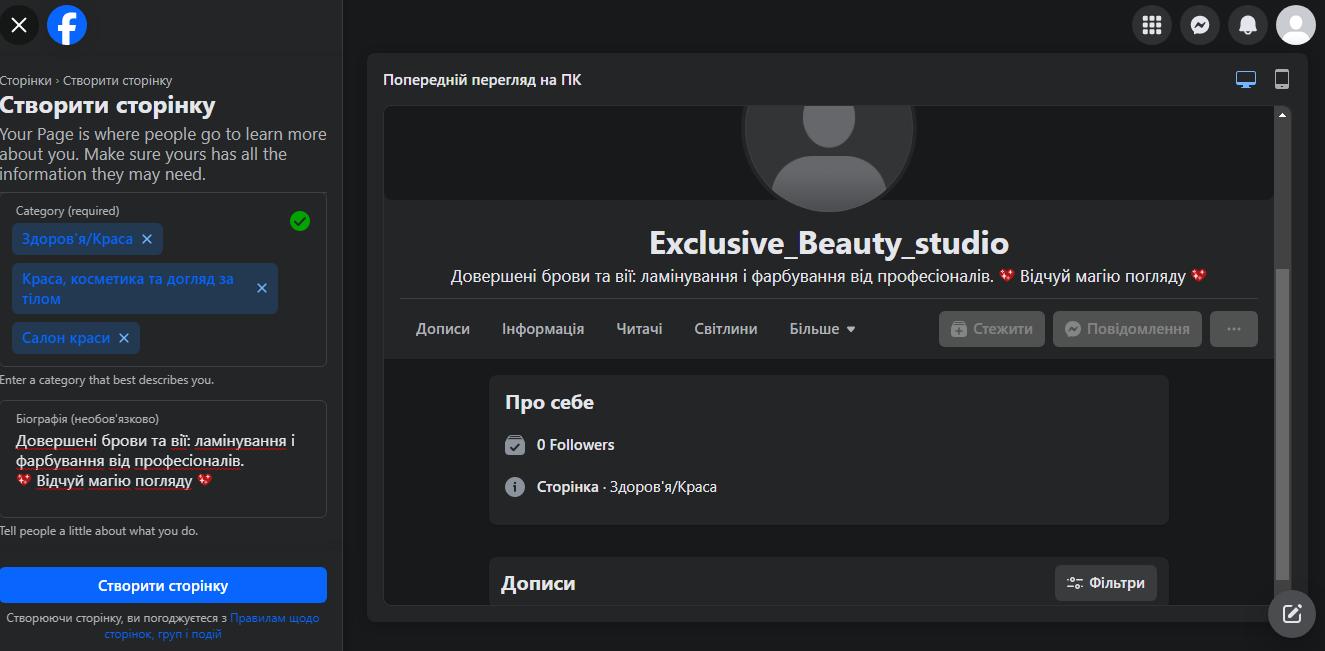Switch to the Інформація tab

pos(543,329)
